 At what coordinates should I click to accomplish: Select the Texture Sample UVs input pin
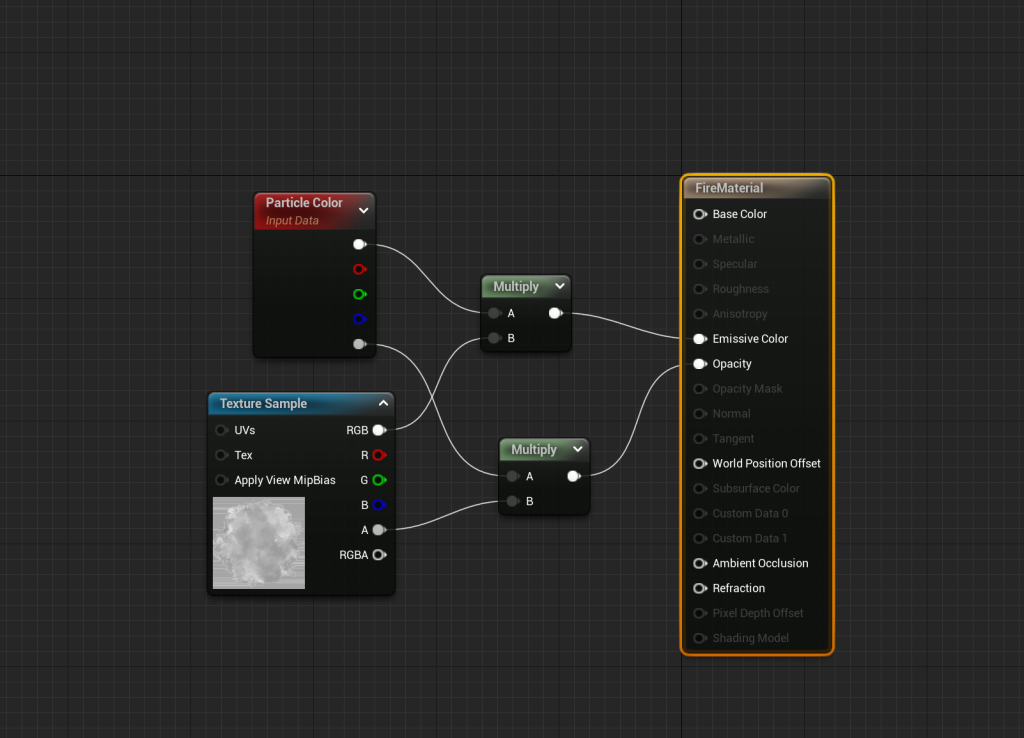(x=221, y=430)
